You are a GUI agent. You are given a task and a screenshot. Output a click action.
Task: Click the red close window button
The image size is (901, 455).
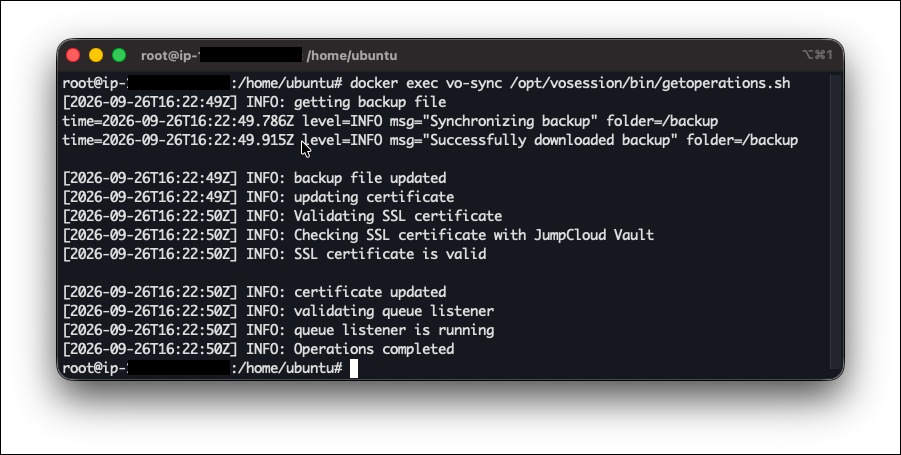click(x=73, y=55)
